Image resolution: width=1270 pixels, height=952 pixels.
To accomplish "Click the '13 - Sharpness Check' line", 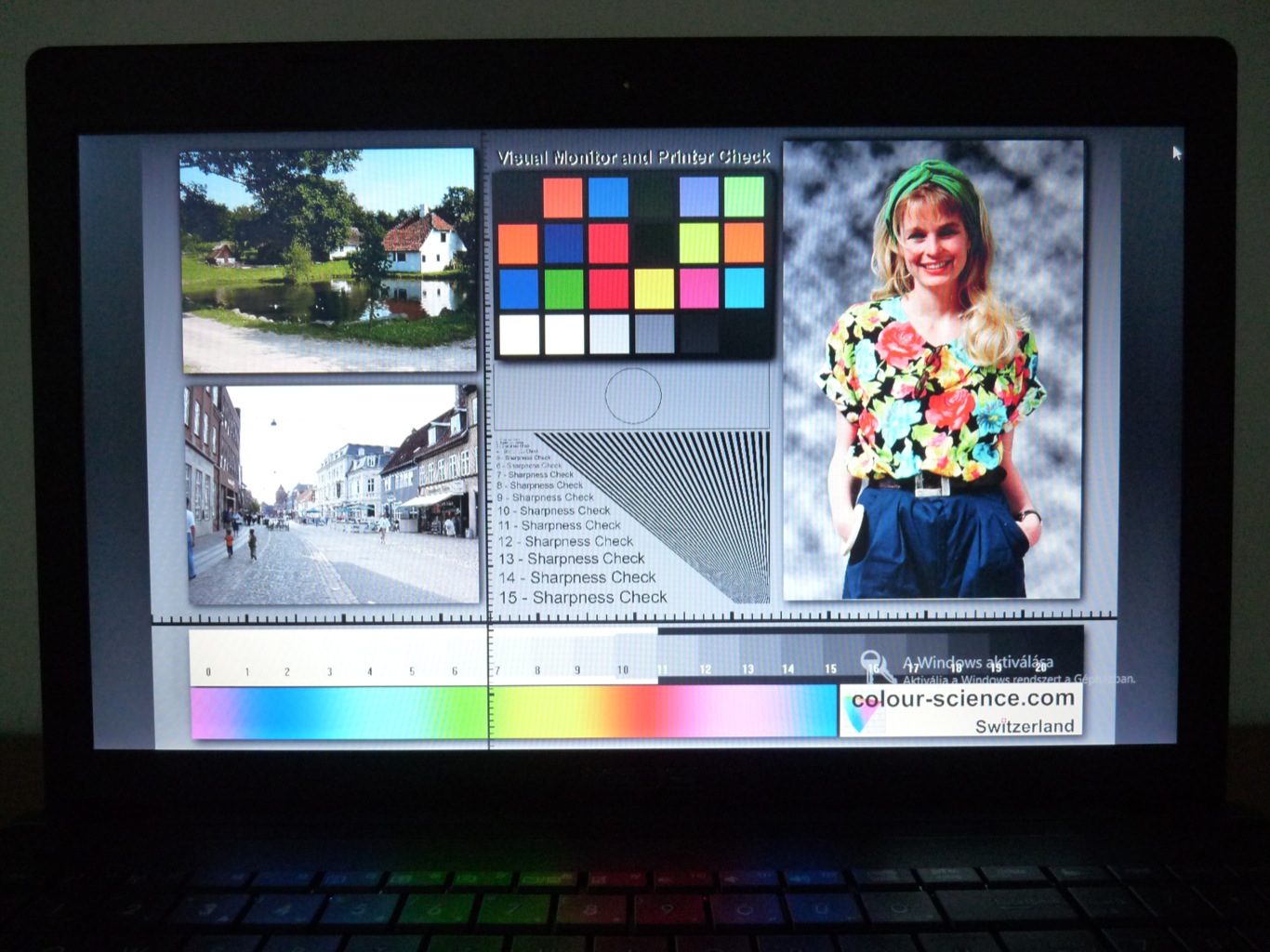I will pyautogui.click(x=572, y=559).
